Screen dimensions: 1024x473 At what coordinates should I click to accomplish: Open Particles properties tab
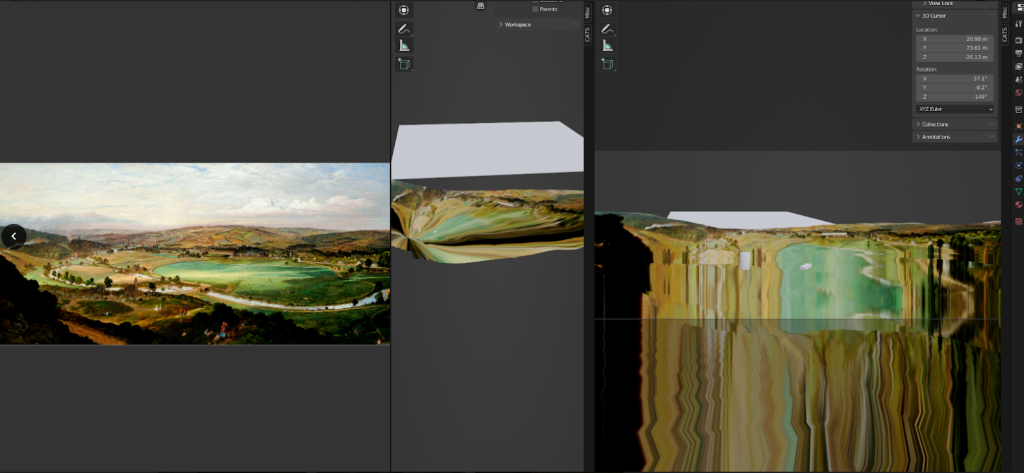tap(1018, 152)
